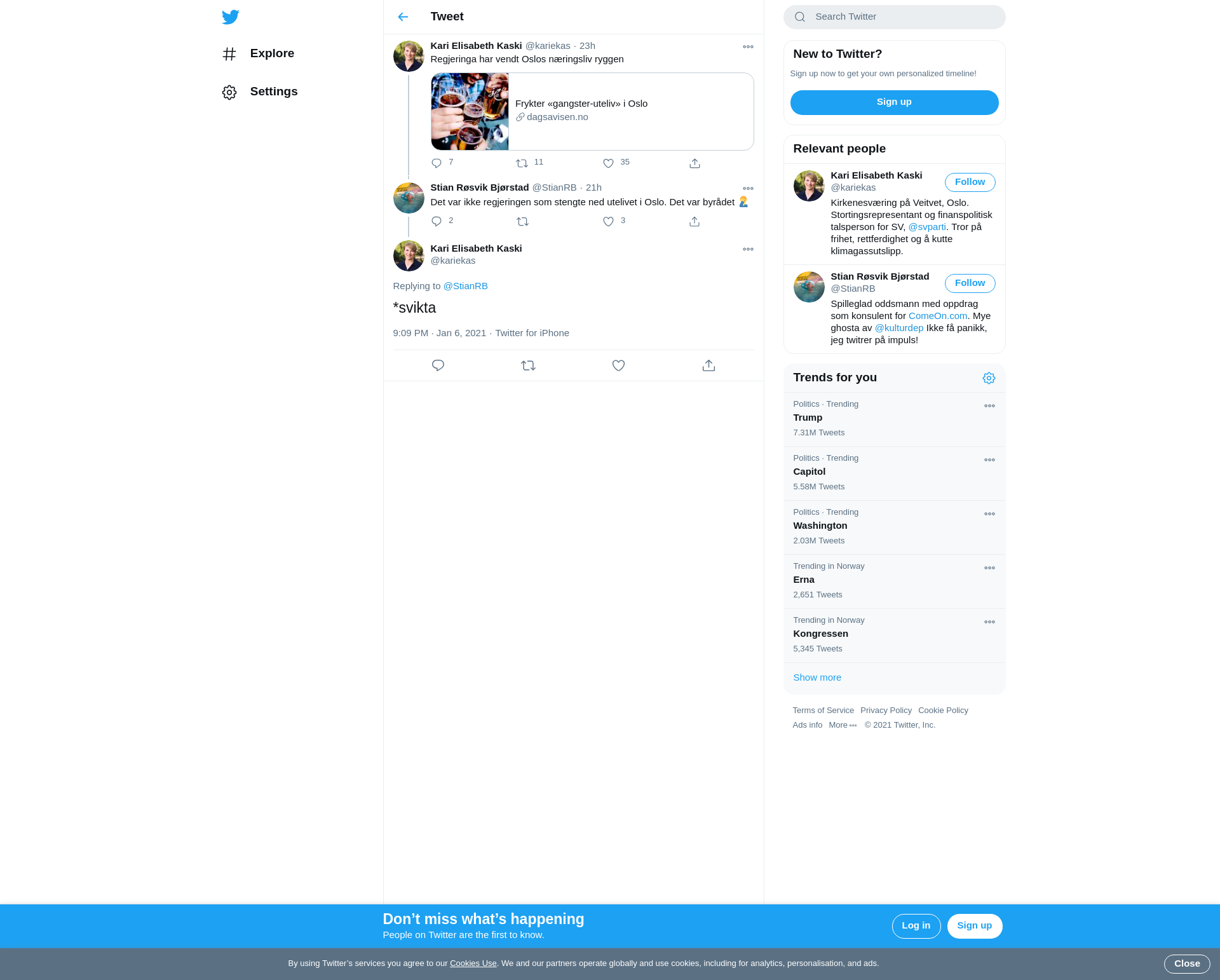Open more options menu on Stian's tweet
Viewport: 1220px width, 980px height.
(x=748, y=189)
